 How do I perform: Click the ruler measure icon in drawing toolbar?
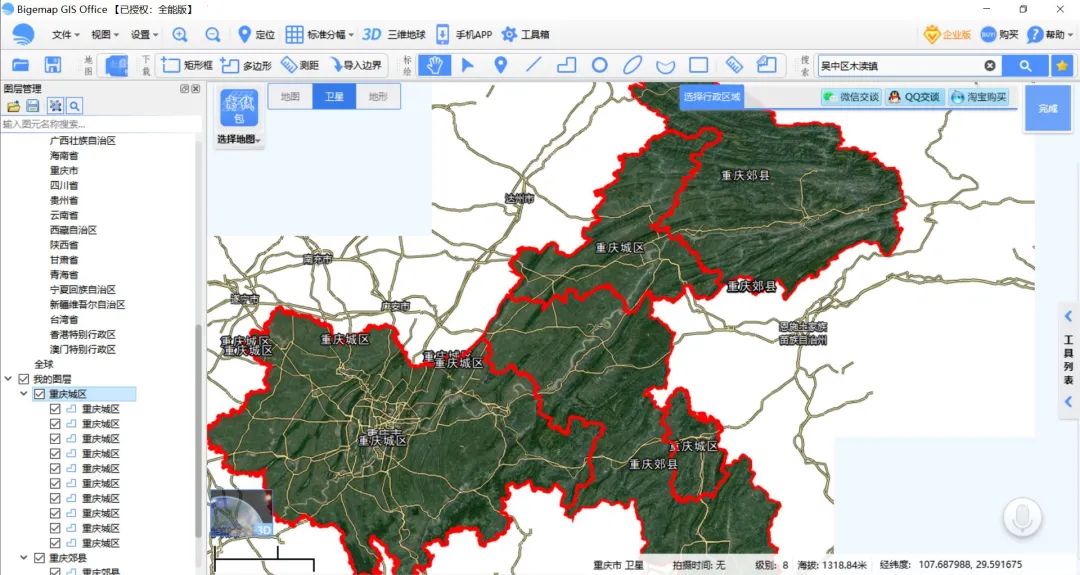pos(734,65)
